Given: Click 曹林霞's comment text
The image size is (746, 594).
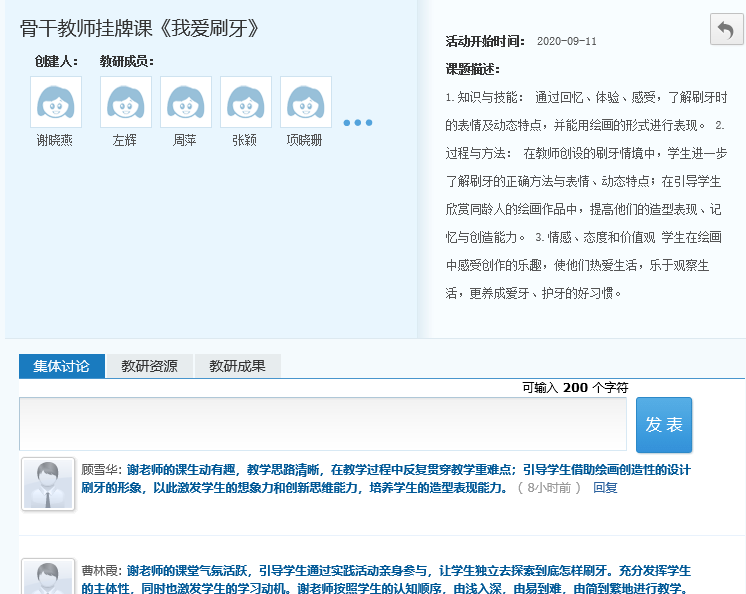Looking at the screenshot, I should (386, 579).
